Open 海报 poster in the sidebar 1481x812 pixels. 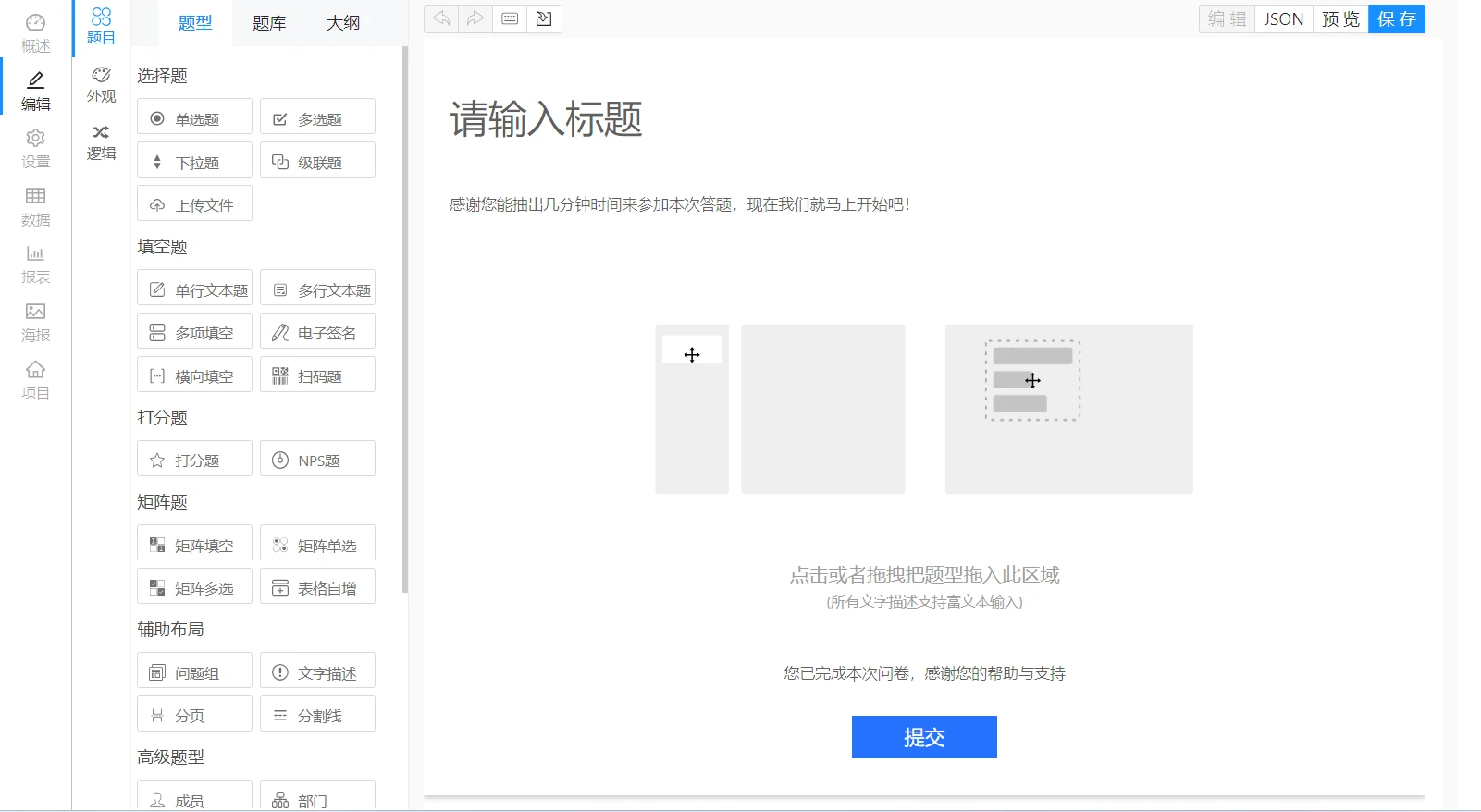(x=35, y=322)
